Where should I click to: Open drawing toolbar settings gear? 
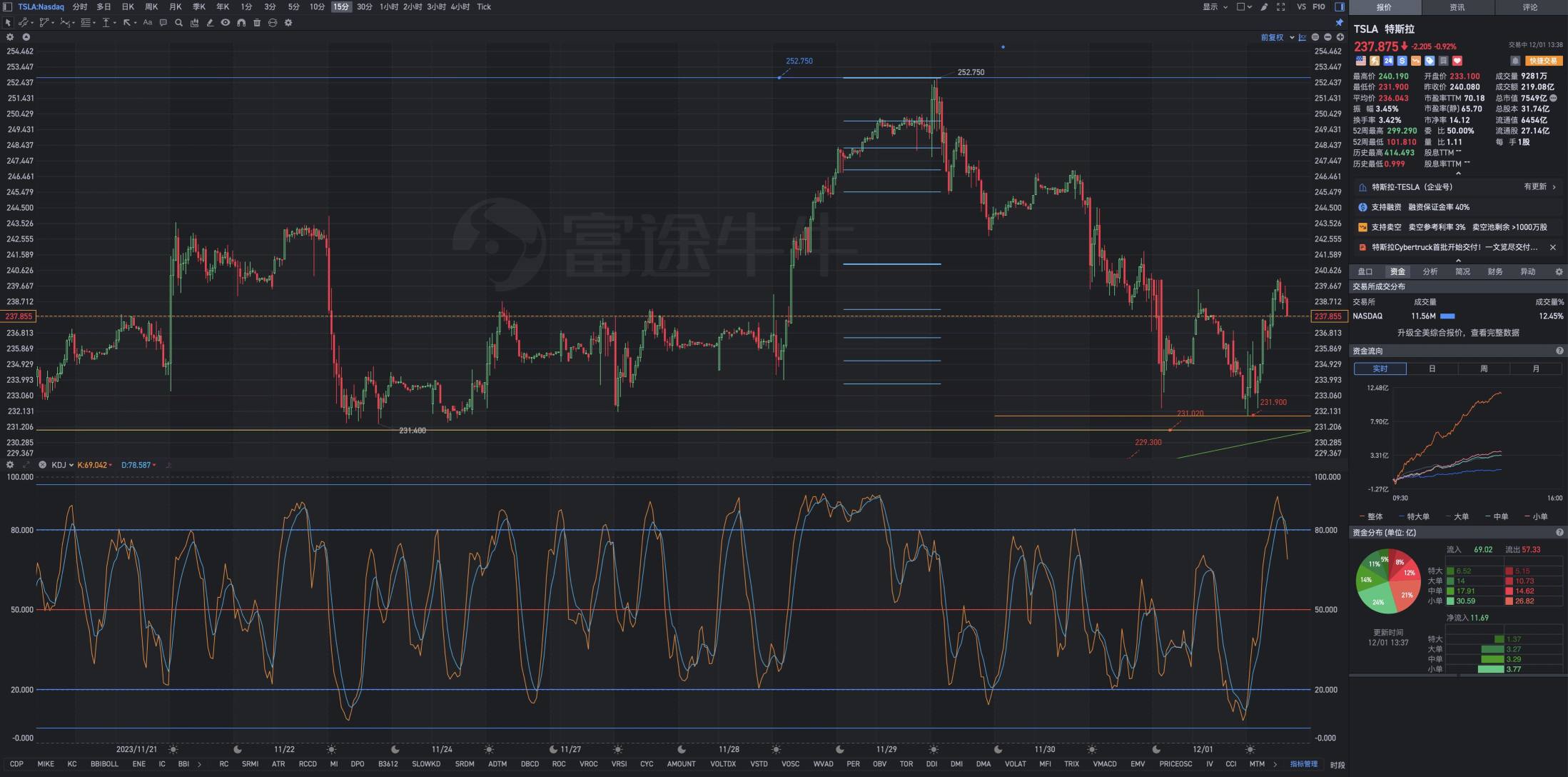288,23
